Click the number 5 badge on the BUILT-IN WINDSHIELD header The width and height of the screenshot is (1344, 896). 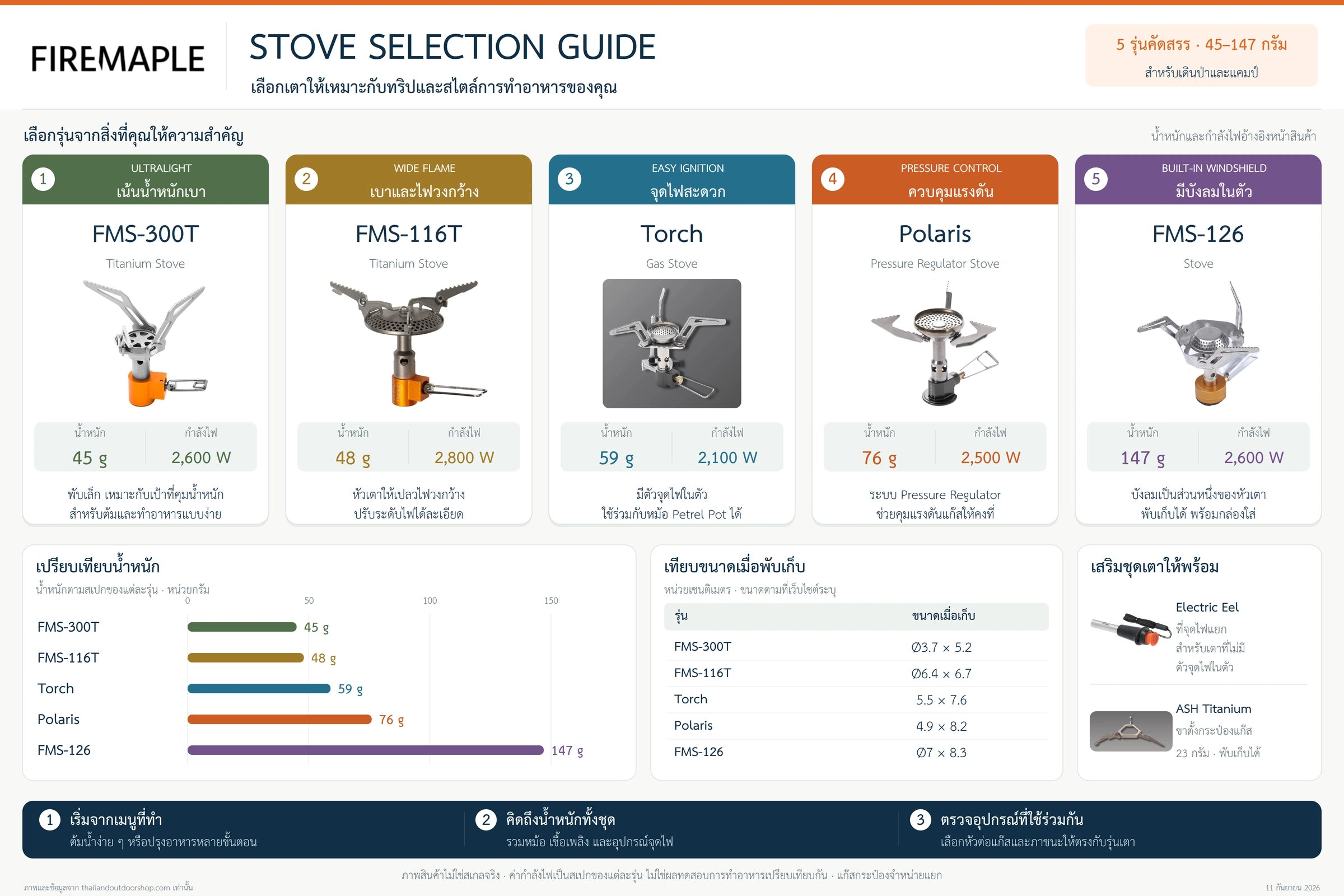pos(1096,179)
